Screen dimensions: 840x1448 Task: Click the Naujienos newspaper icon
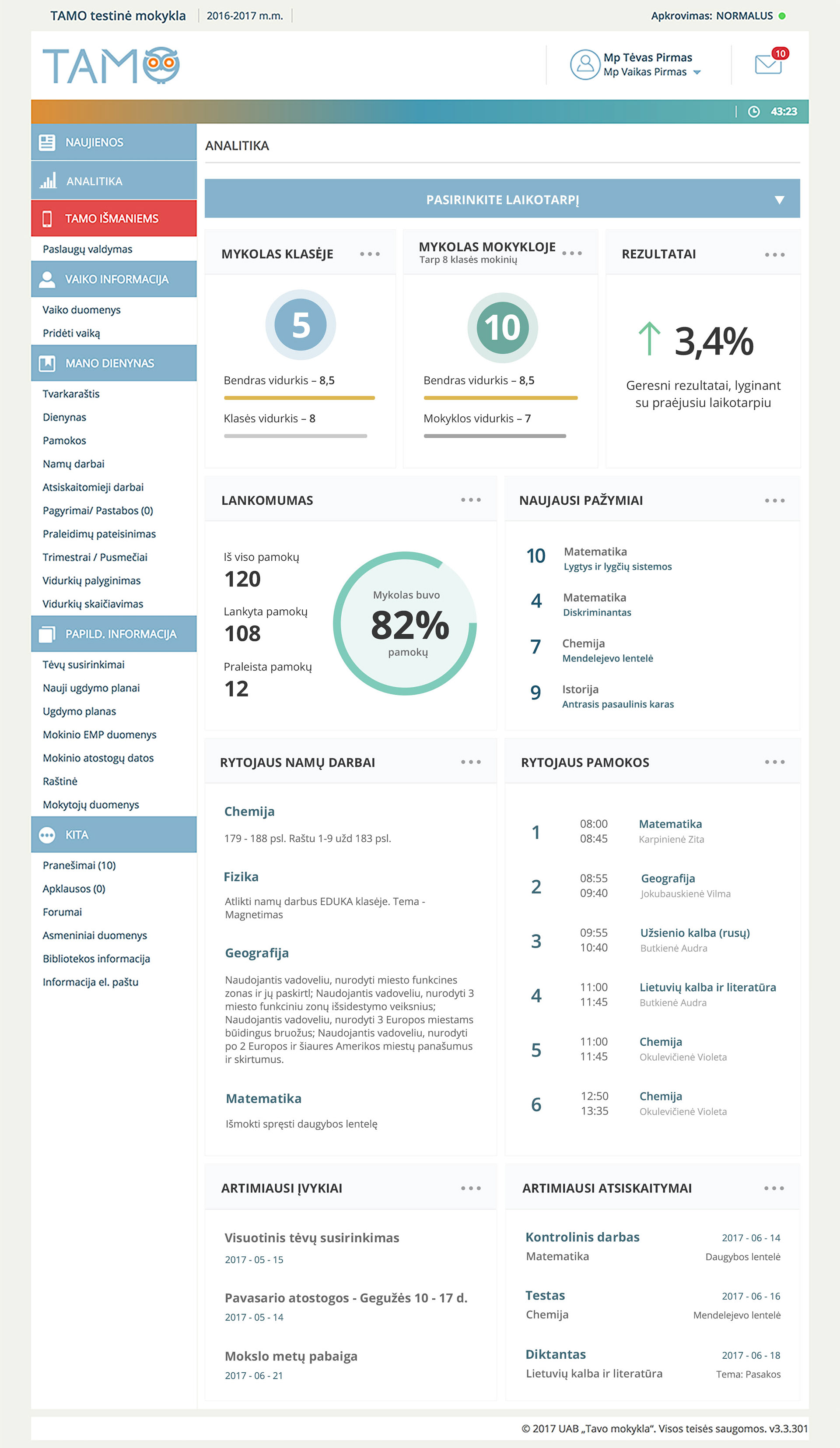tap(46, 142)
